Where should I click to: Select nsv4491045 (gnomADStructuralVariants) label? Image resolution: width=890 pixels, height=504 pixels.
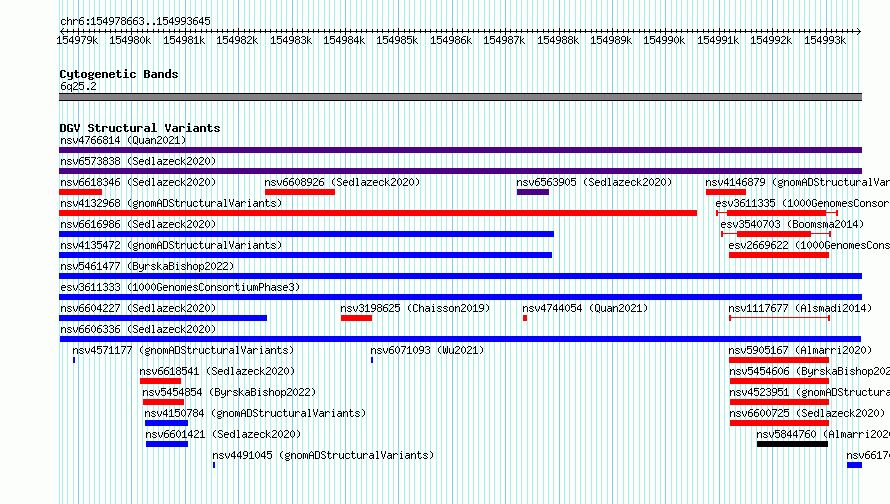[323, 455]
